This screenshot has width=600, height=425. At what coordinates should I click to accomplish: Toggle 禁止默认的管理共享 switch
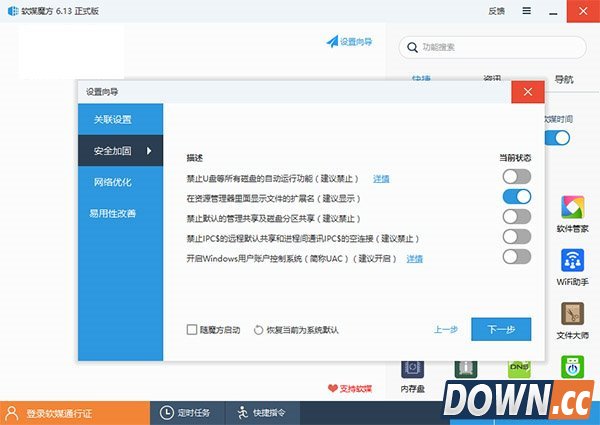coord(517,217)
